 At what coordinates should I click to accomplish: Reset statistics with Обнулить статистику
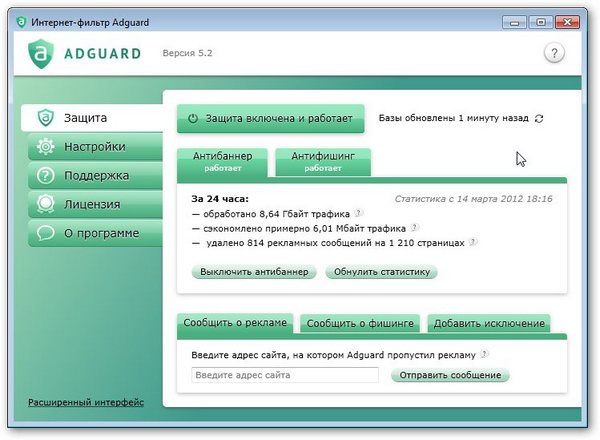point(381,272)
